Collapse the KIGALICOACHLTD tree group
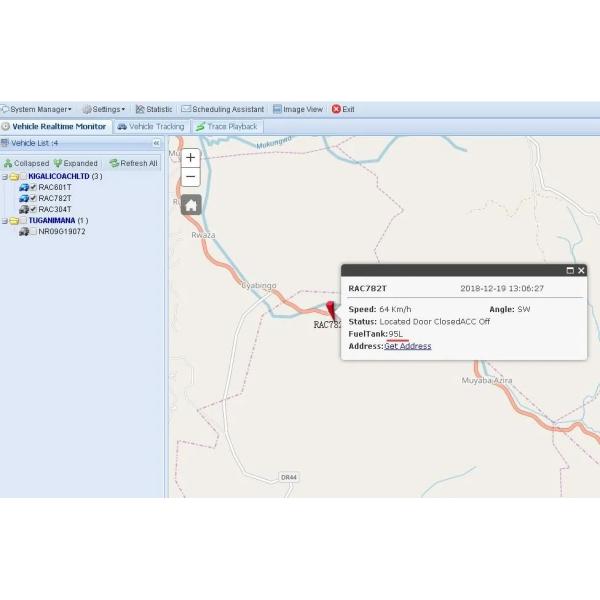This screenshot has width=600, height=600. [x=5, y=176]
